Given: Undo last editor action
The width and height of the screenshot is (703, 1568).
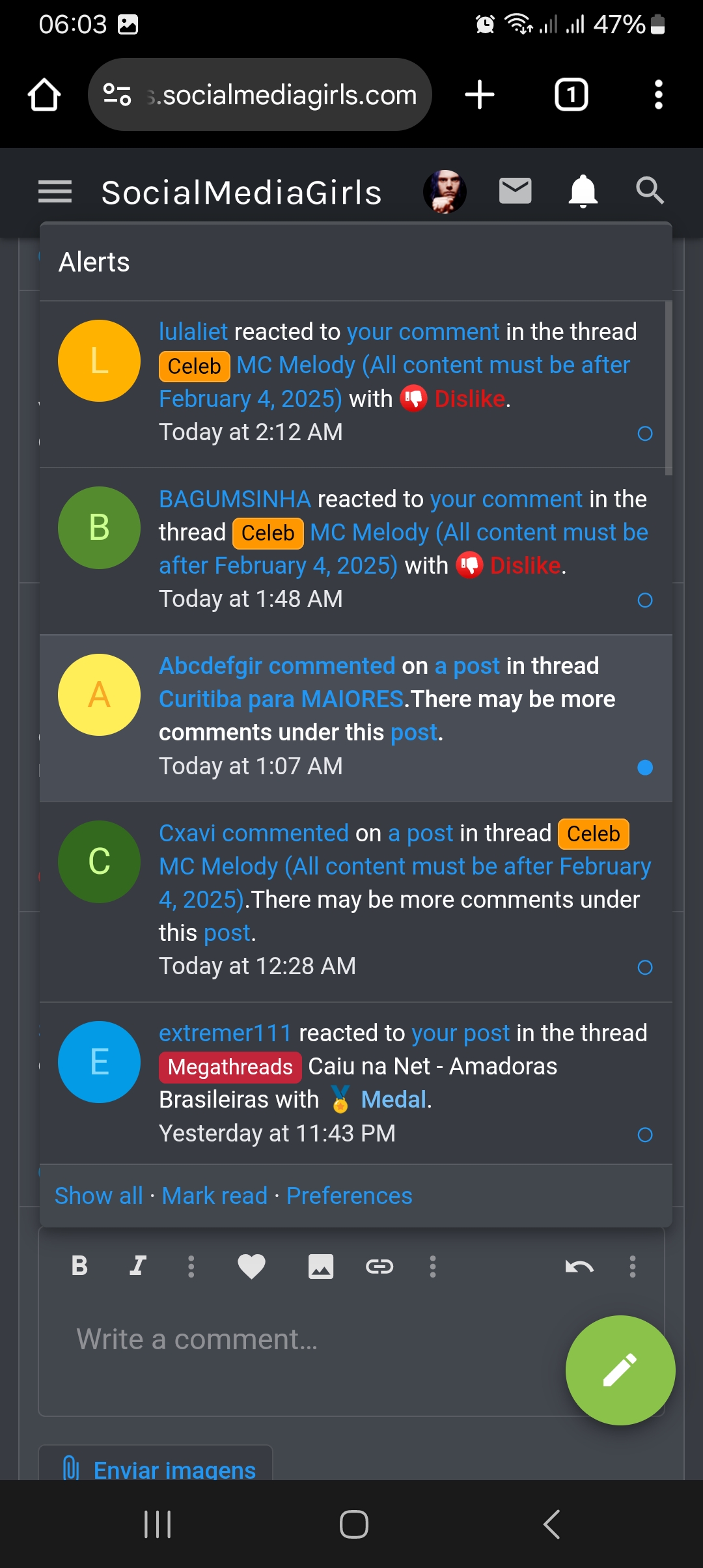Looking at the screenshot, I should pyautogui.click(x=579, y=1266).
